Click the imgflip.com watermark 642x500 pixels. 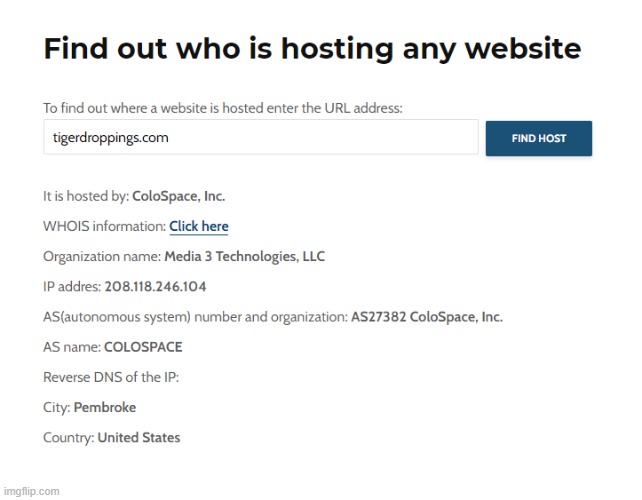(31, 491)
